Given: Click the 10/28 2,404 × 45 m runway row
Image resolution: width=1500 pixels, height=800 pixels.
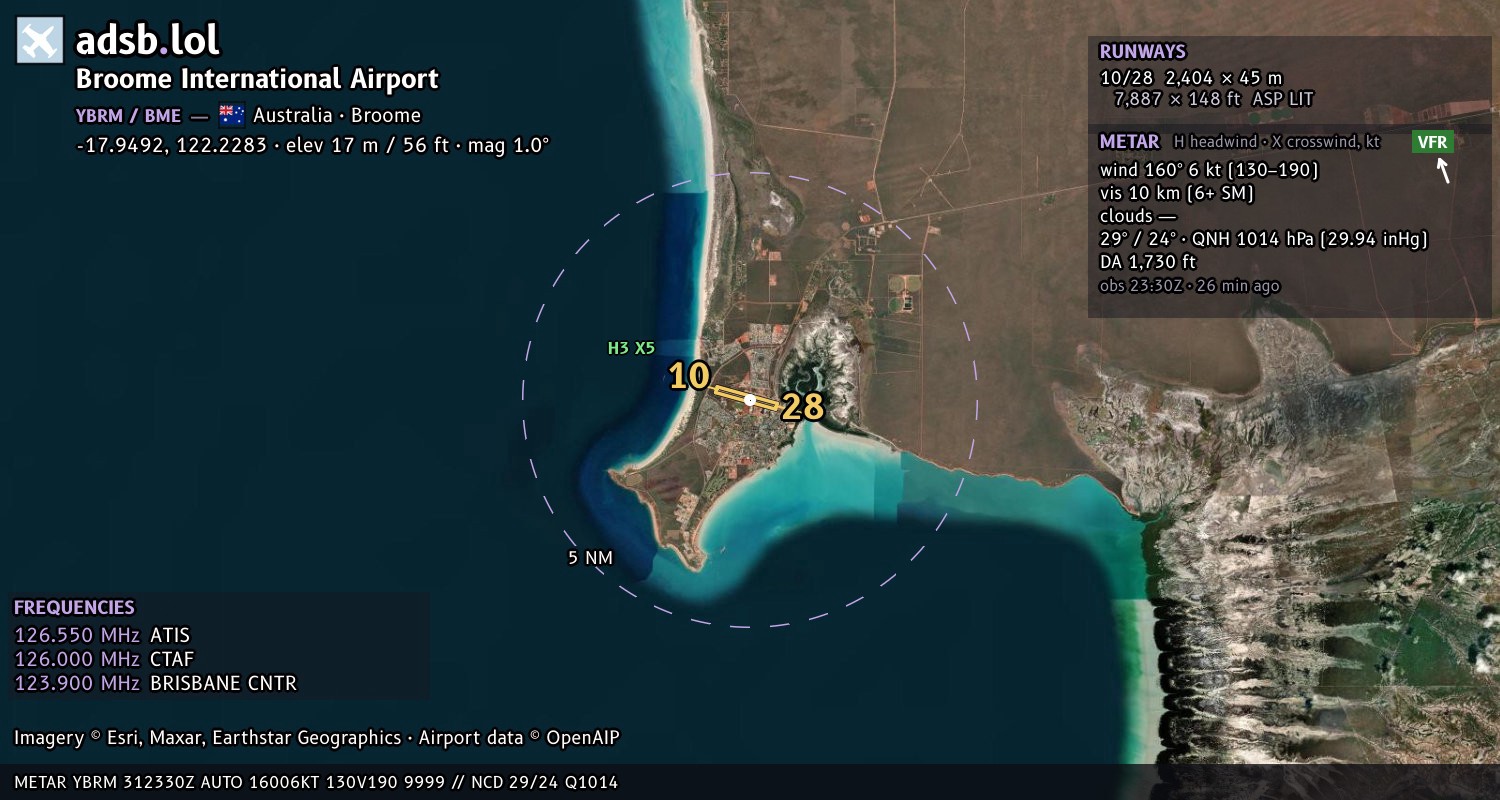Looking at the screenshot, I should (x=1191, y=78).
